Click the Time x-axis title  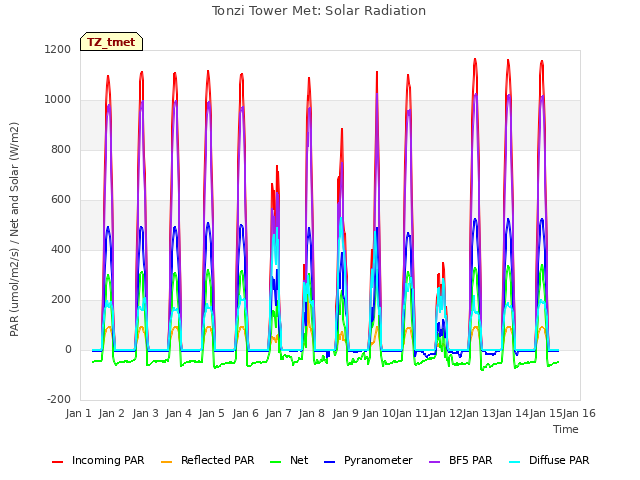[x=566, y=429]
